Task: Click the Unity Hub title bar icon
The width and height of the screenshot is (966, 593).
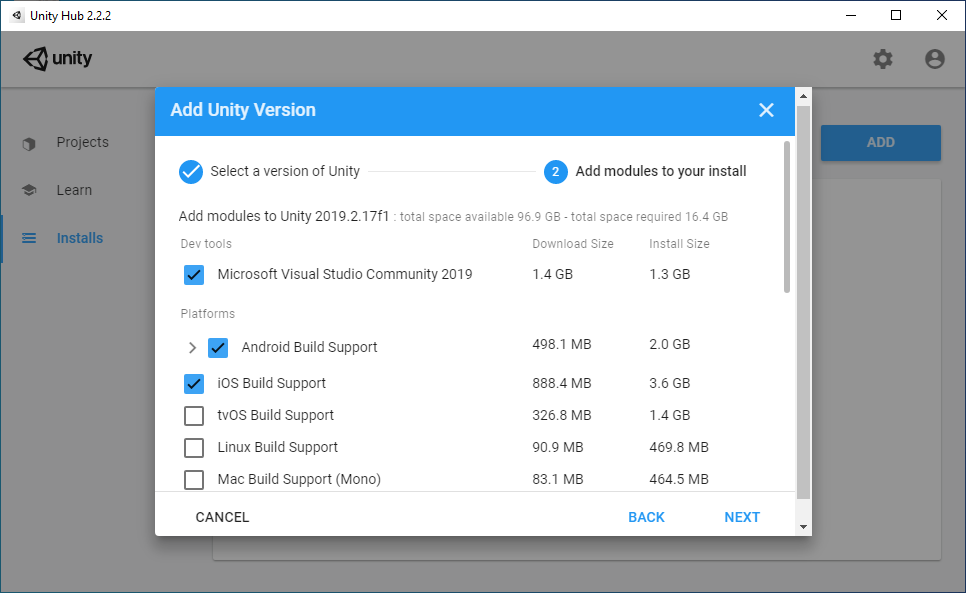Action: [x=17, y=15]
